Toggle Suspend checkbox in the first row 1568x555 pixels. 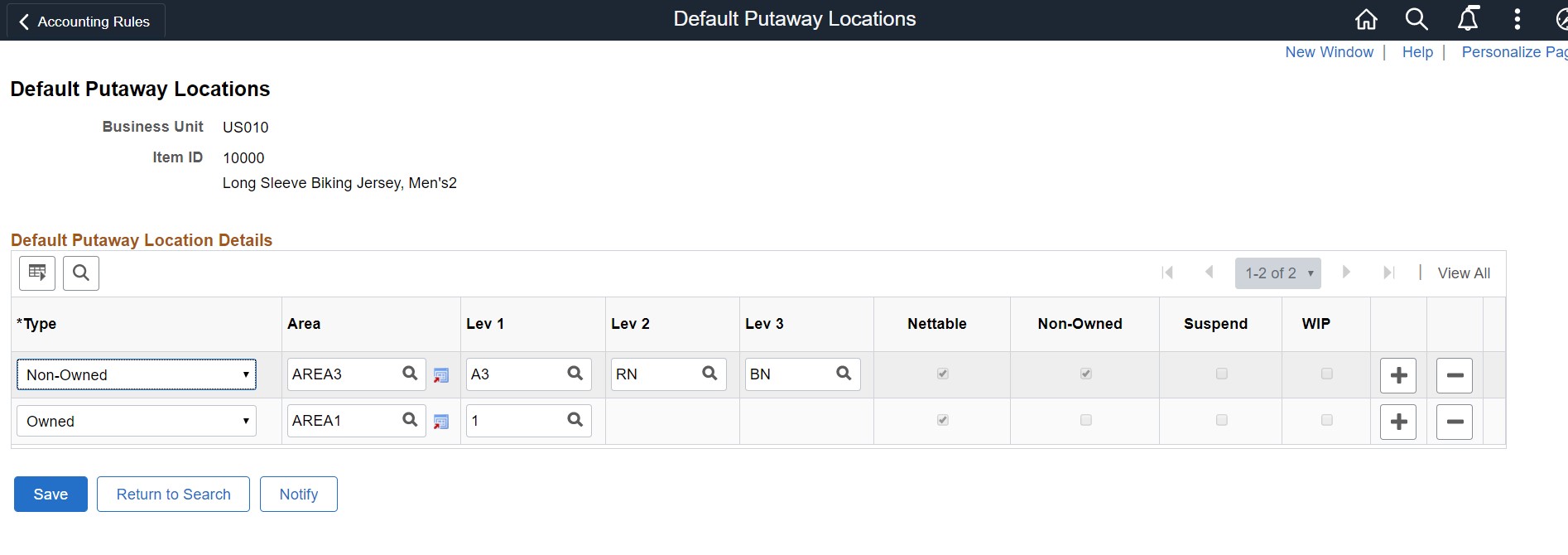click(1221, 374)
